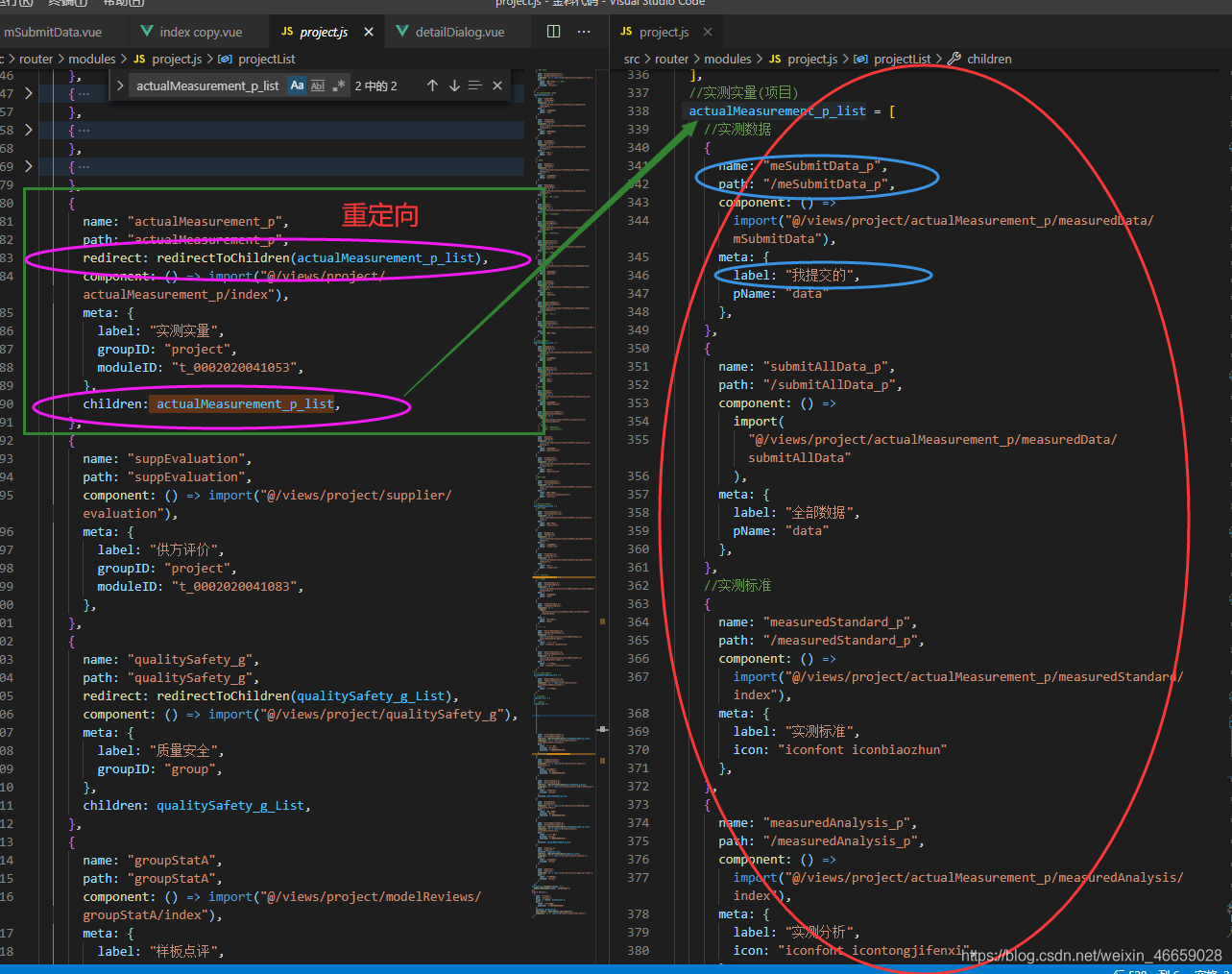Click Vue icon on index copy.vue tab
This screenshot has width=1232, height=974.
point(147,32)
